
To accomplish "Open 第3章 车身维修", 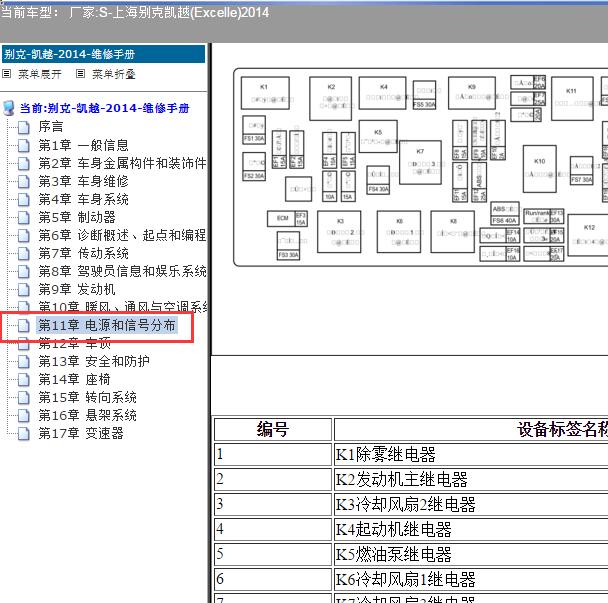I will click(x=83, y=181).
